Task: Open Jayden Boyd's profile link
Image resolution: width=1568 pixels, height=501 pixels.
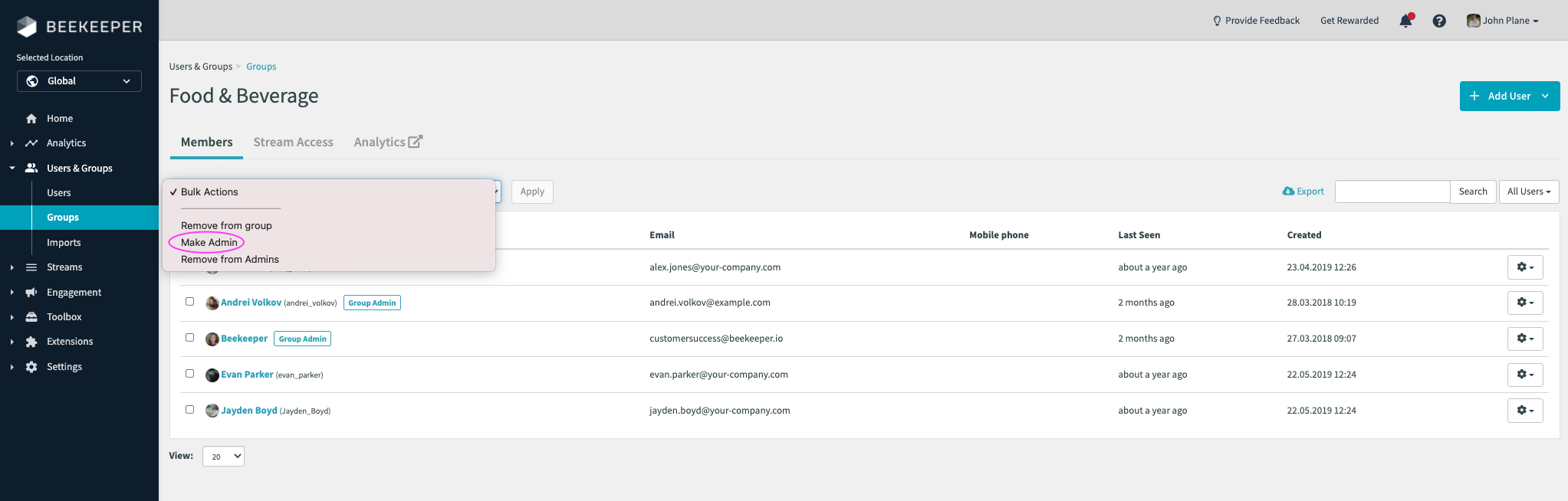Action: [x=249, y=411]
